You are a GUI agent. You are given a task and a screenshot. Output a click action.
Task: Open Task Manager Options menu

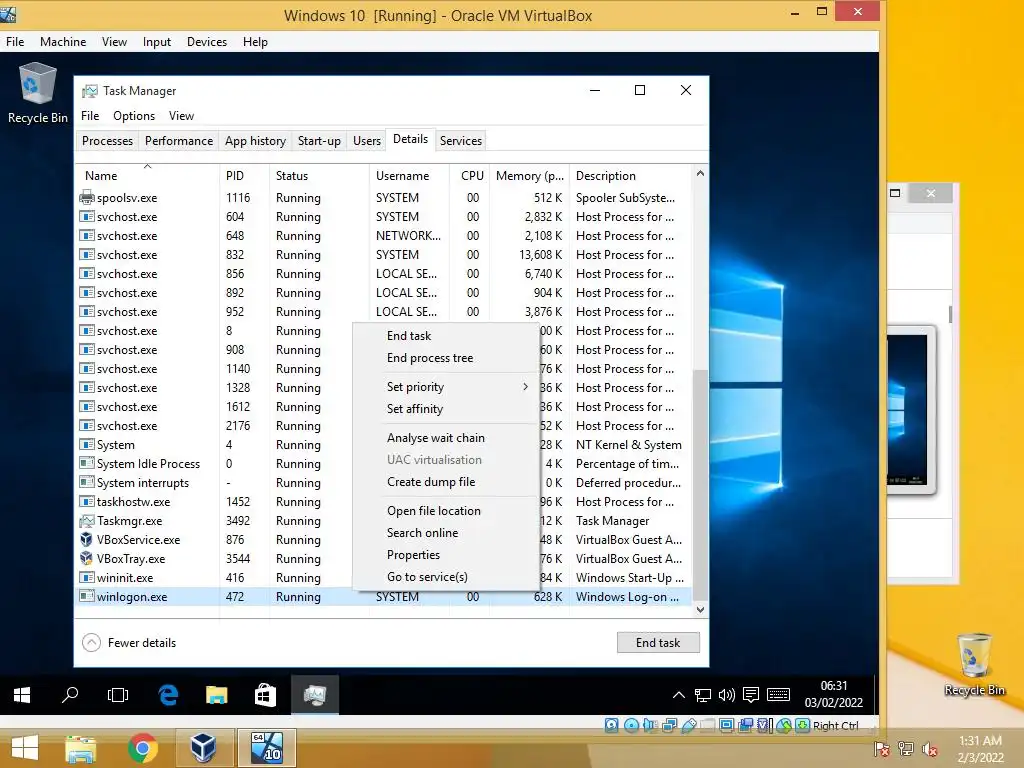tap(134, 116)
